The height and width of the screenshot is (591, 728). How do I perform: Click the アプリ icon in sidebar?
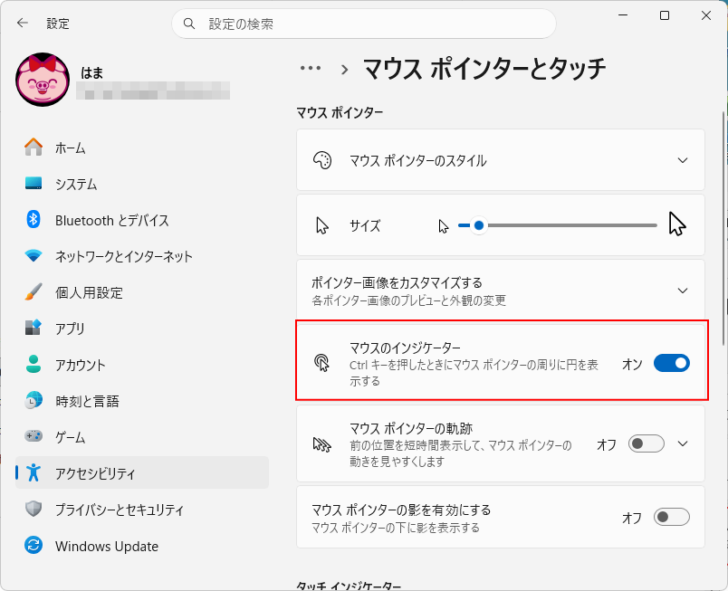point(33,328)
